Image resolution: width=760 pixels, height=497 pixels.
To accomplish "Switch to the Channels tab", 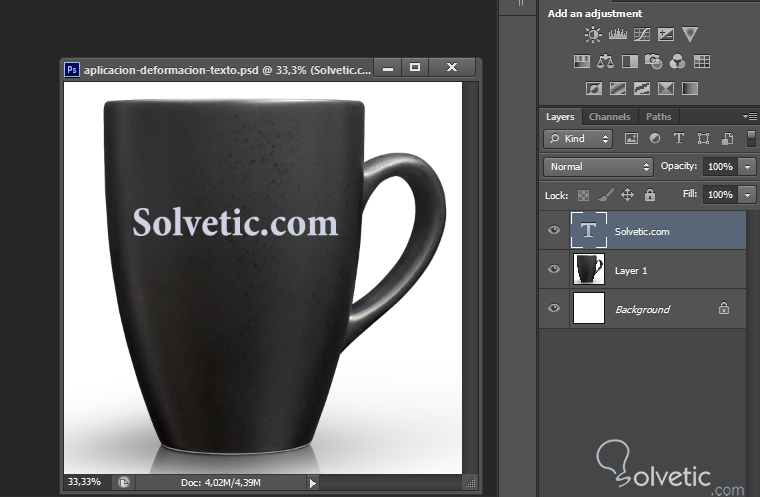I will click(x=609, y=117).
